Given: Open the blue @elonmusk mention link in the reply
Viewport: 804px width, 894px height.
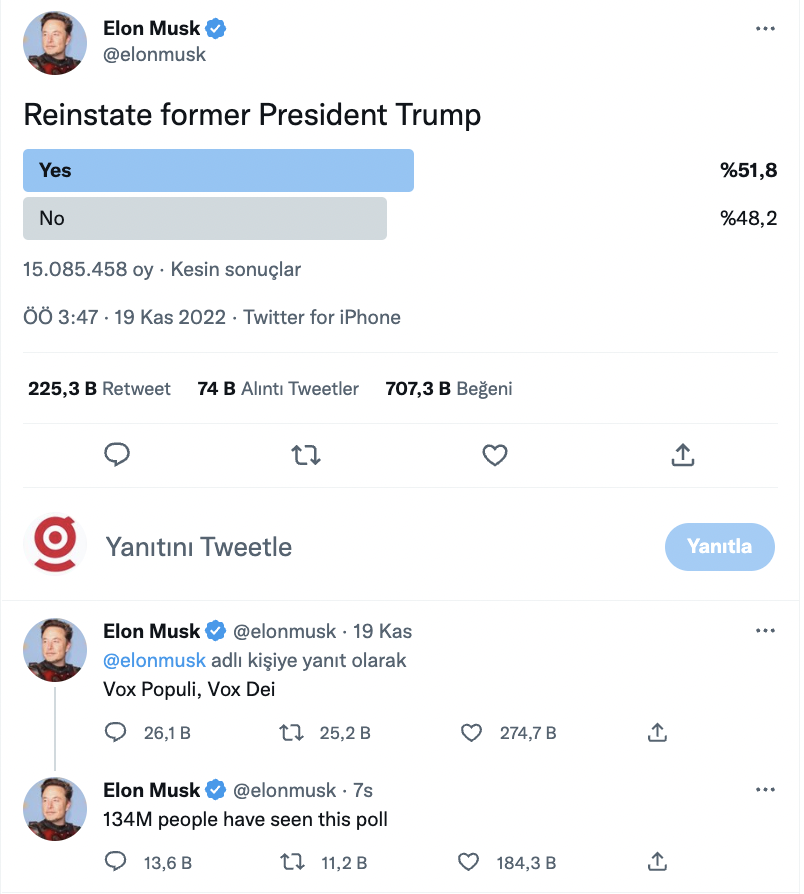Looking at the screenshot, I should [154, 660].
